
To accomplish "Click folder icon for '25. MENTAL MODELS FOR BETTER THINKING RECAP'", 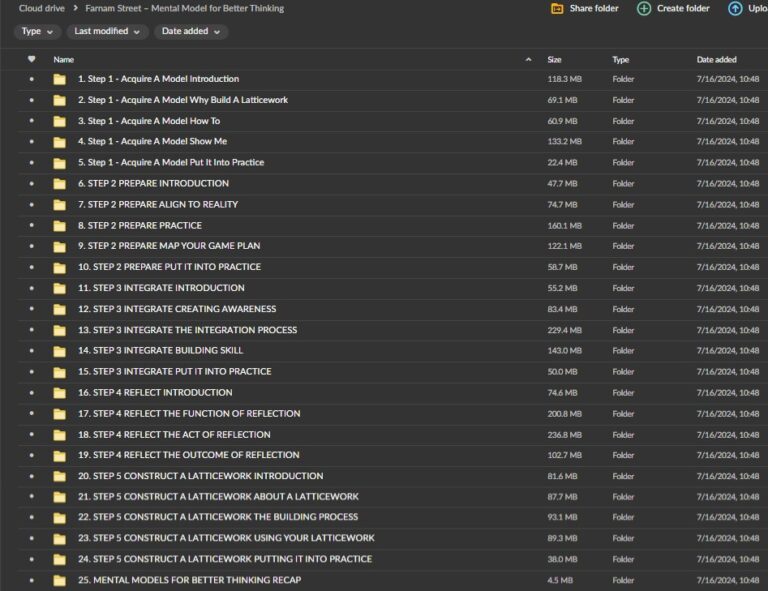I will point(60,580).
